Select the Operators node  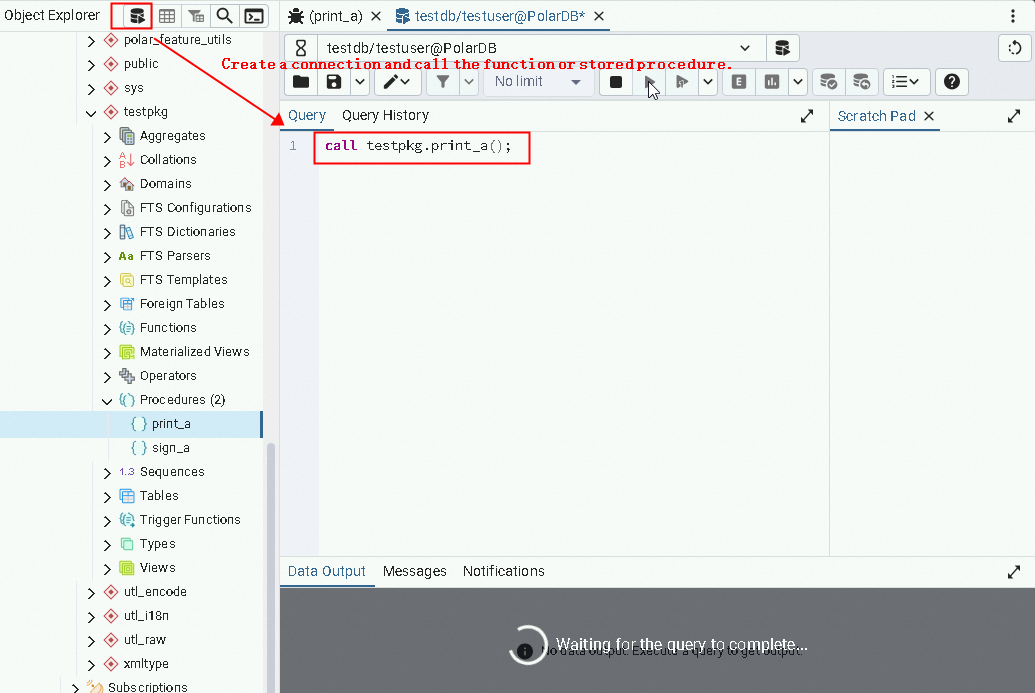point(168,376)
